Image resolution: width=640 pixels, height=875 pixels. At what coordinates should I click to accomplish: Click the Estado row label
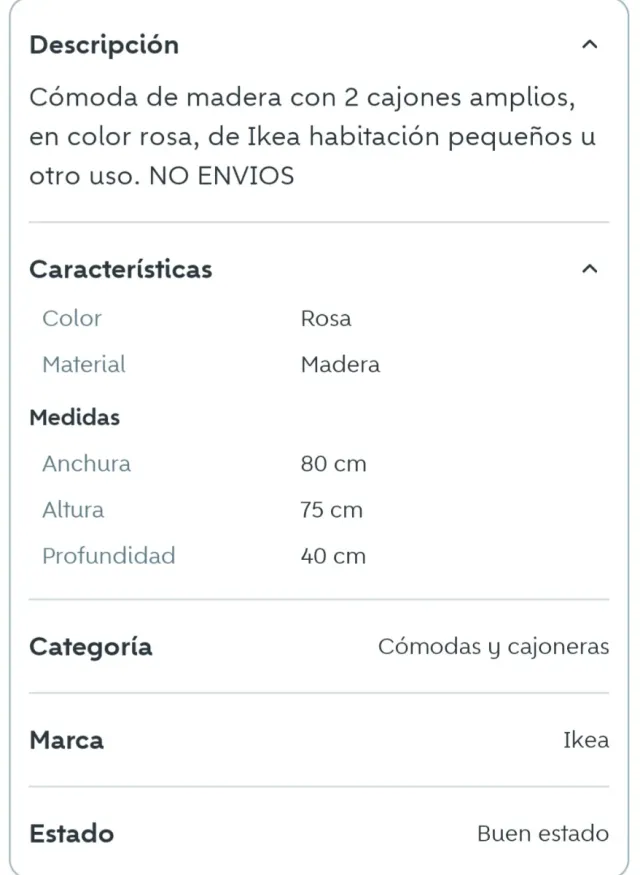[70, 833]
